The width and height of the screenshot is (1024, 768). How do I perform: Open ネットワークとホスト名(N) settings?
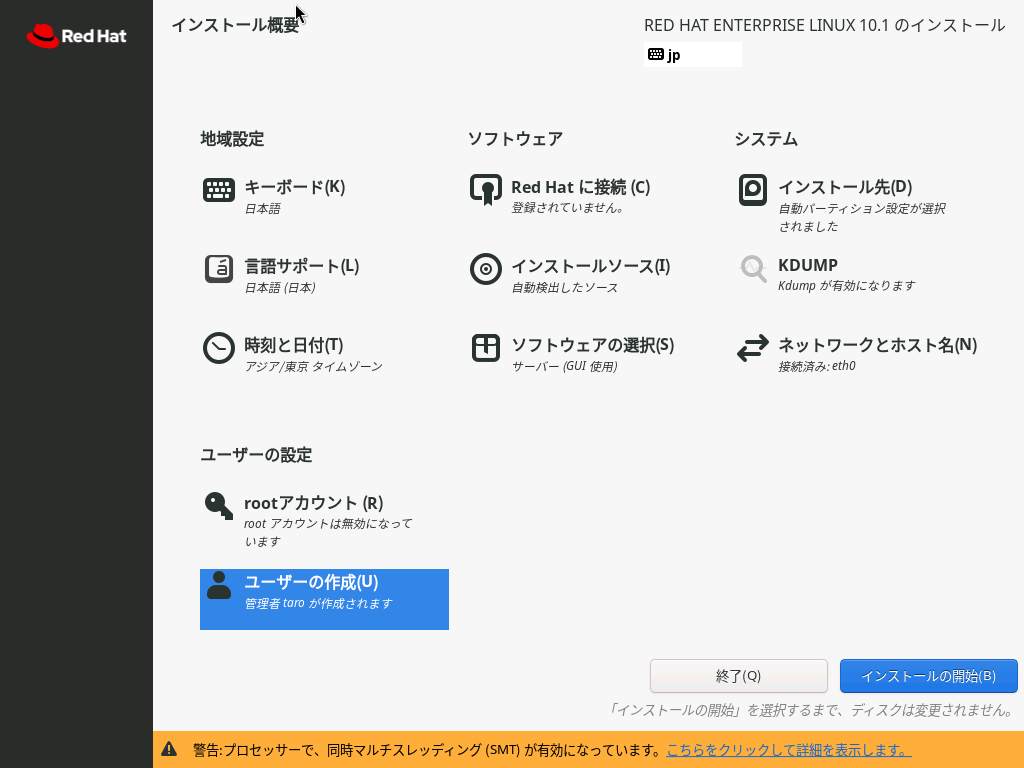coord(877,345)
